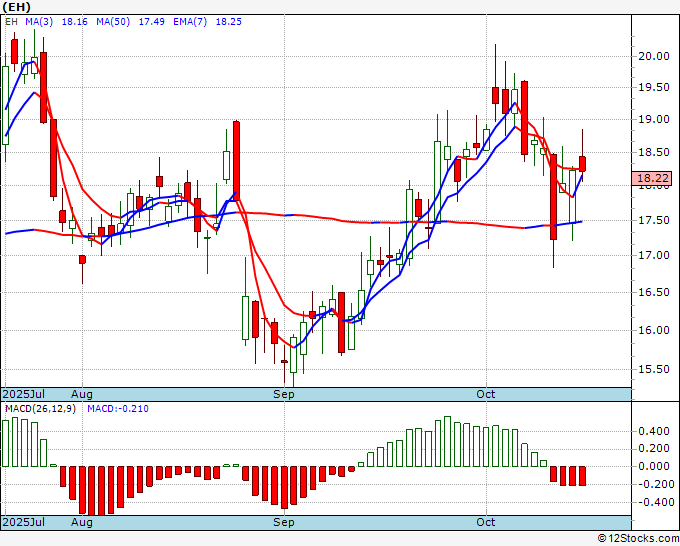Click the 0.000 MACD axis label
The image size is (680, 546).
click(x=654, y=466)
